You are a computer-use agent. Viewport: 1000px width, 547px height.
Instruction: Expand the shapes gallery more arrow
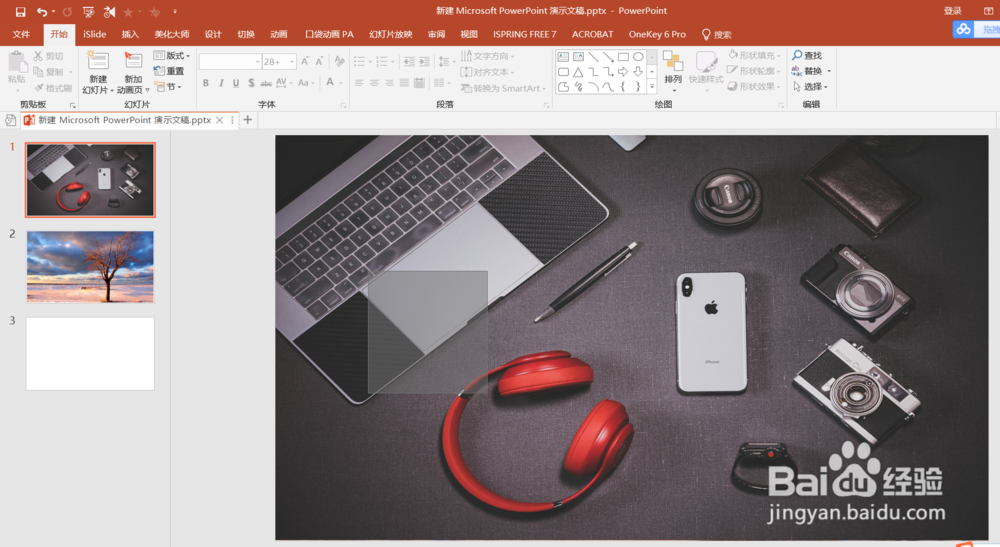point(652,87)
